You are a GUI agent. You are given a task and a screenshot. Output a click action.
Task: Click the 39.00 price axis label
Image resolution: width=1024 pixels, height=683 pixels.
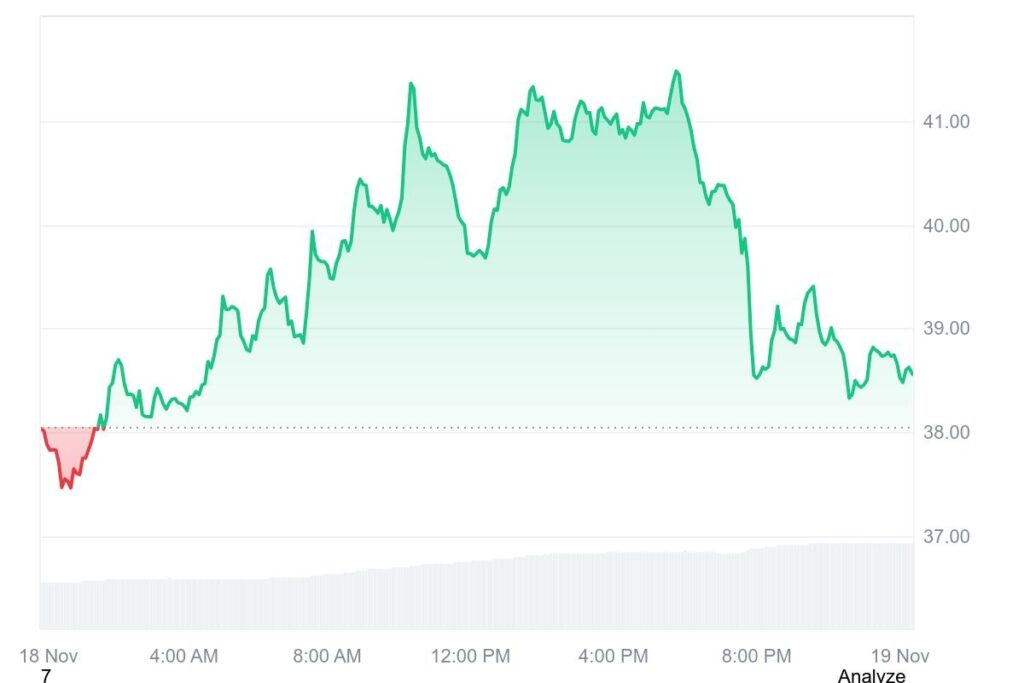[947, 329]
